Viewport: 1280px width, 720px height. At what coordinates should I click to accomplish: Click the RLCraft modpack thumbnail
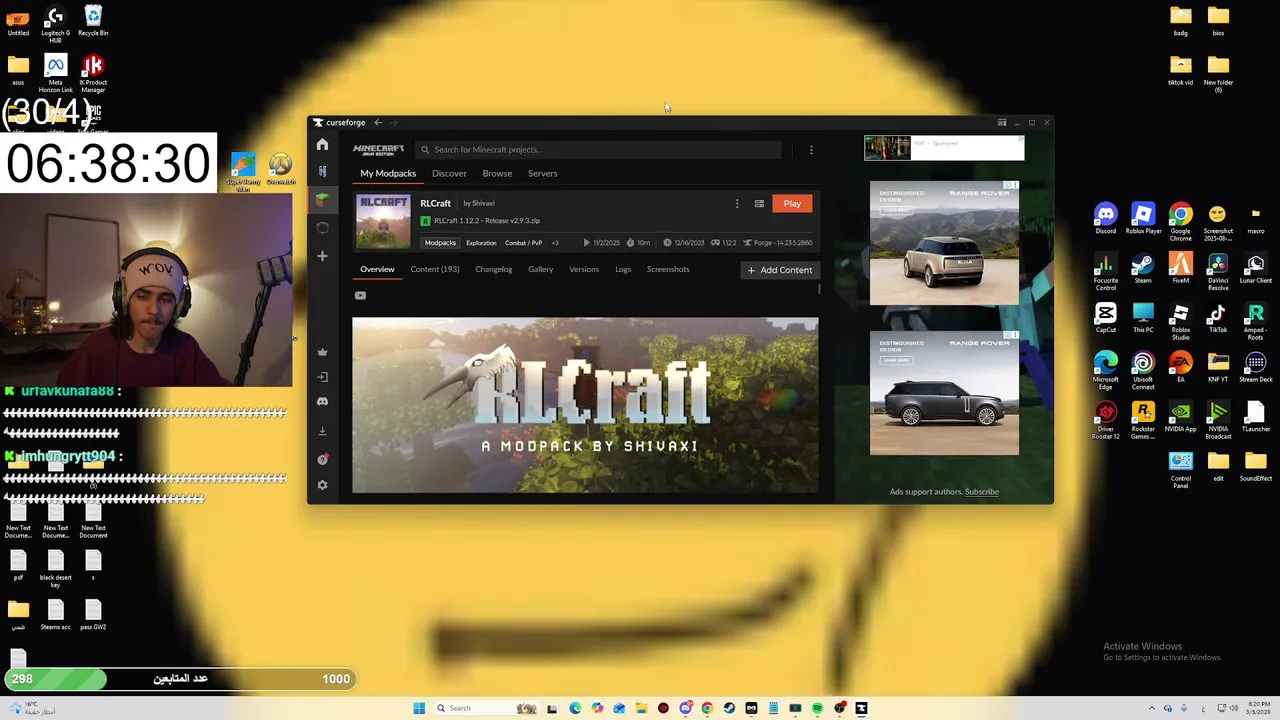[x=383, y=222]
